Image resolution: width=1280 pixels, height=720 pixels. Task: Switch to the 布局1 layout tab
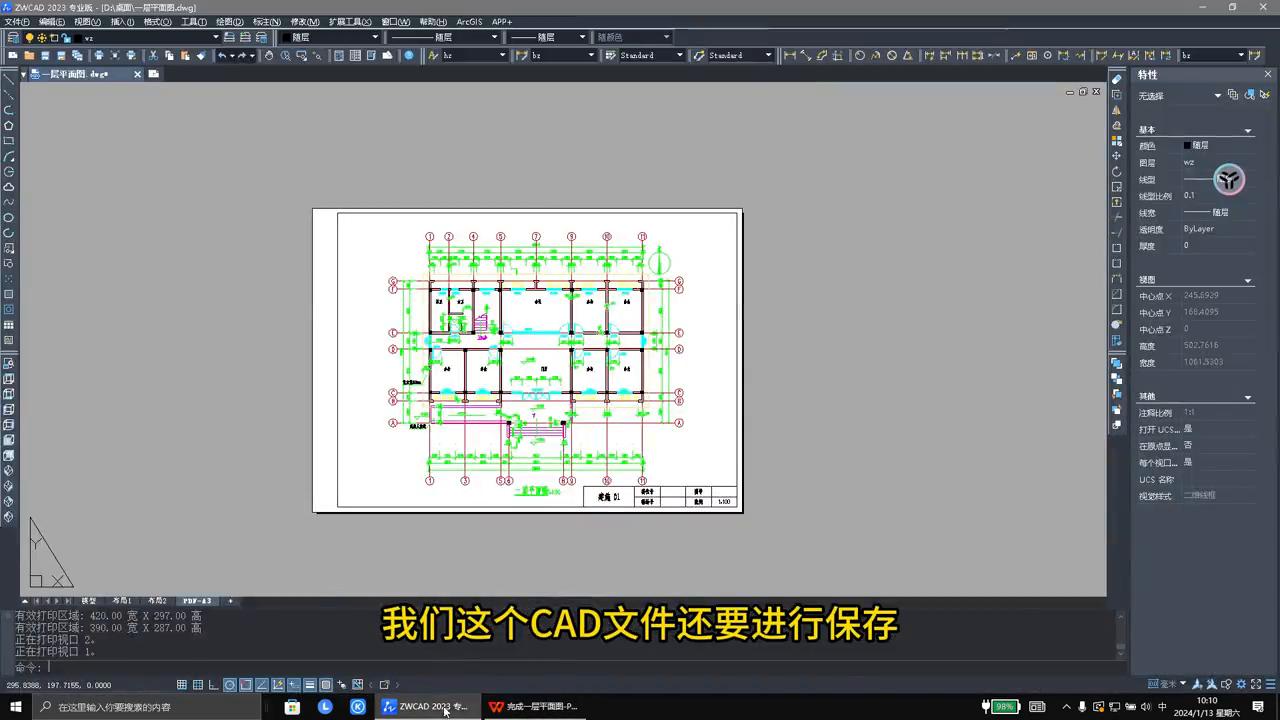[x=124, y=601]
